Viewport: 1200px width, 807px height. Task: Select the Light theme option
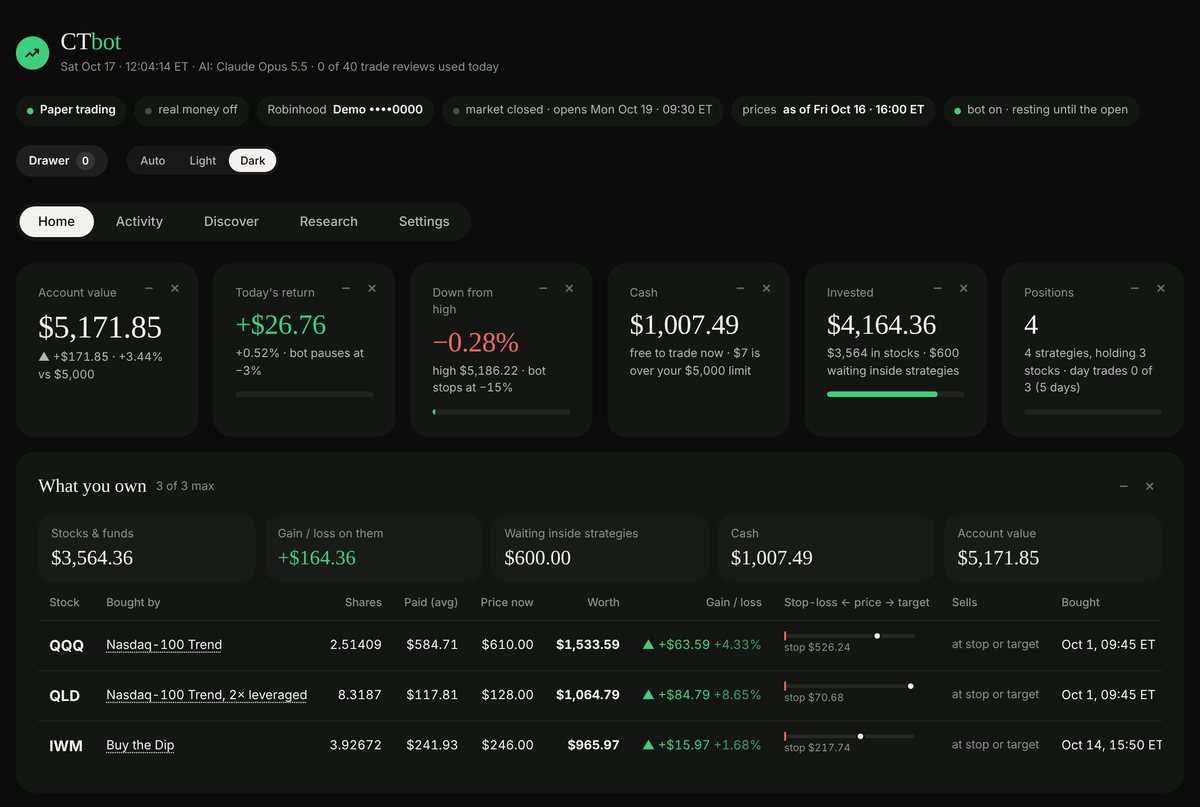[x=203, y=161]
